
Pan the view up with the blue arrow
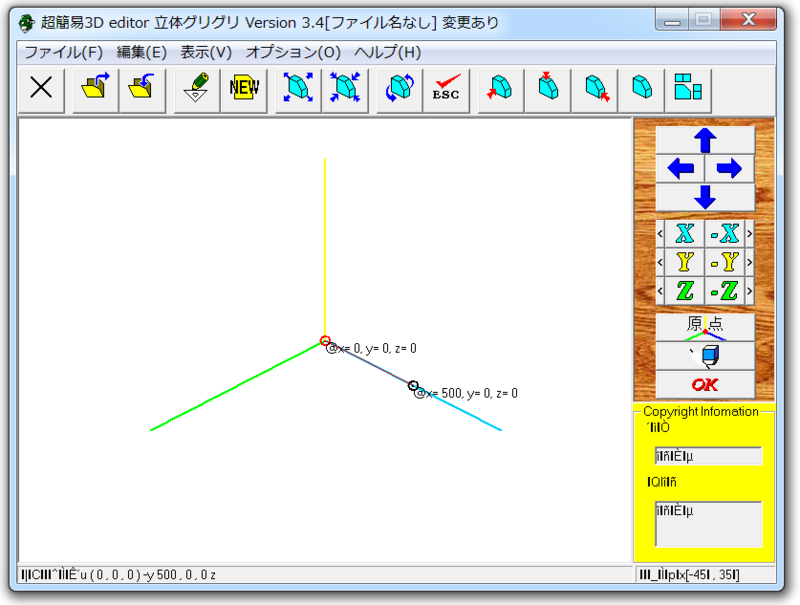tap(705, 143)
